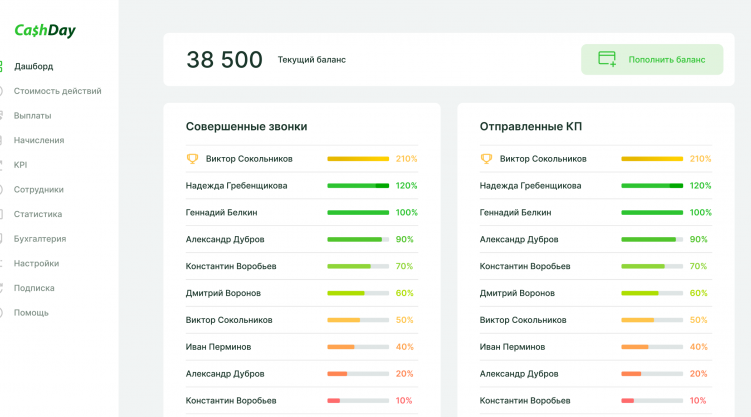Image resolution: width=751 pixels, height=417 pixels.
Task: Navigate to Начисления in sidebar
Action: tap(39, 140)
